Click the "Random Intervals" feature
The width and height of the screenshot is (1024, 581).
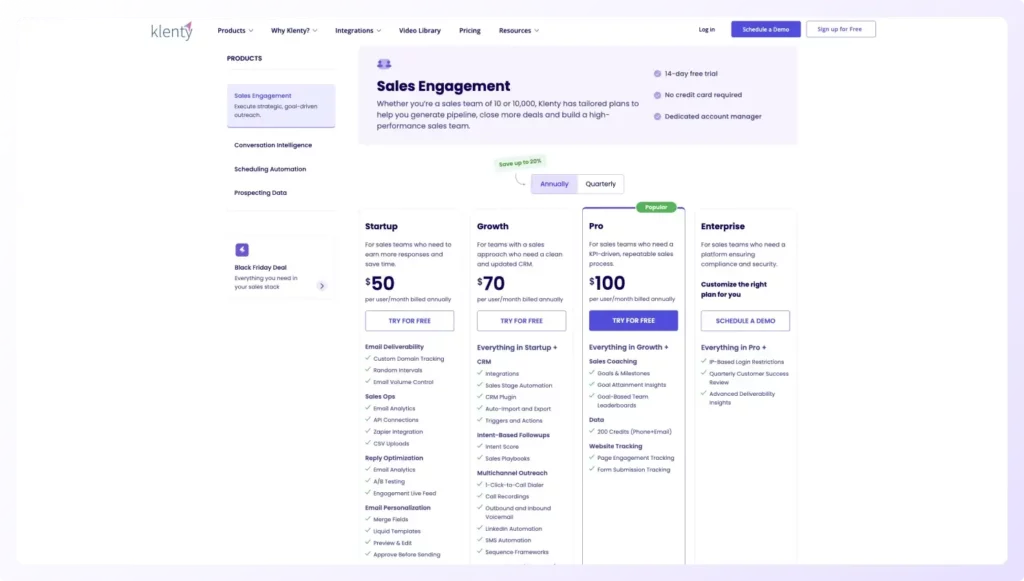pos(398,370)
